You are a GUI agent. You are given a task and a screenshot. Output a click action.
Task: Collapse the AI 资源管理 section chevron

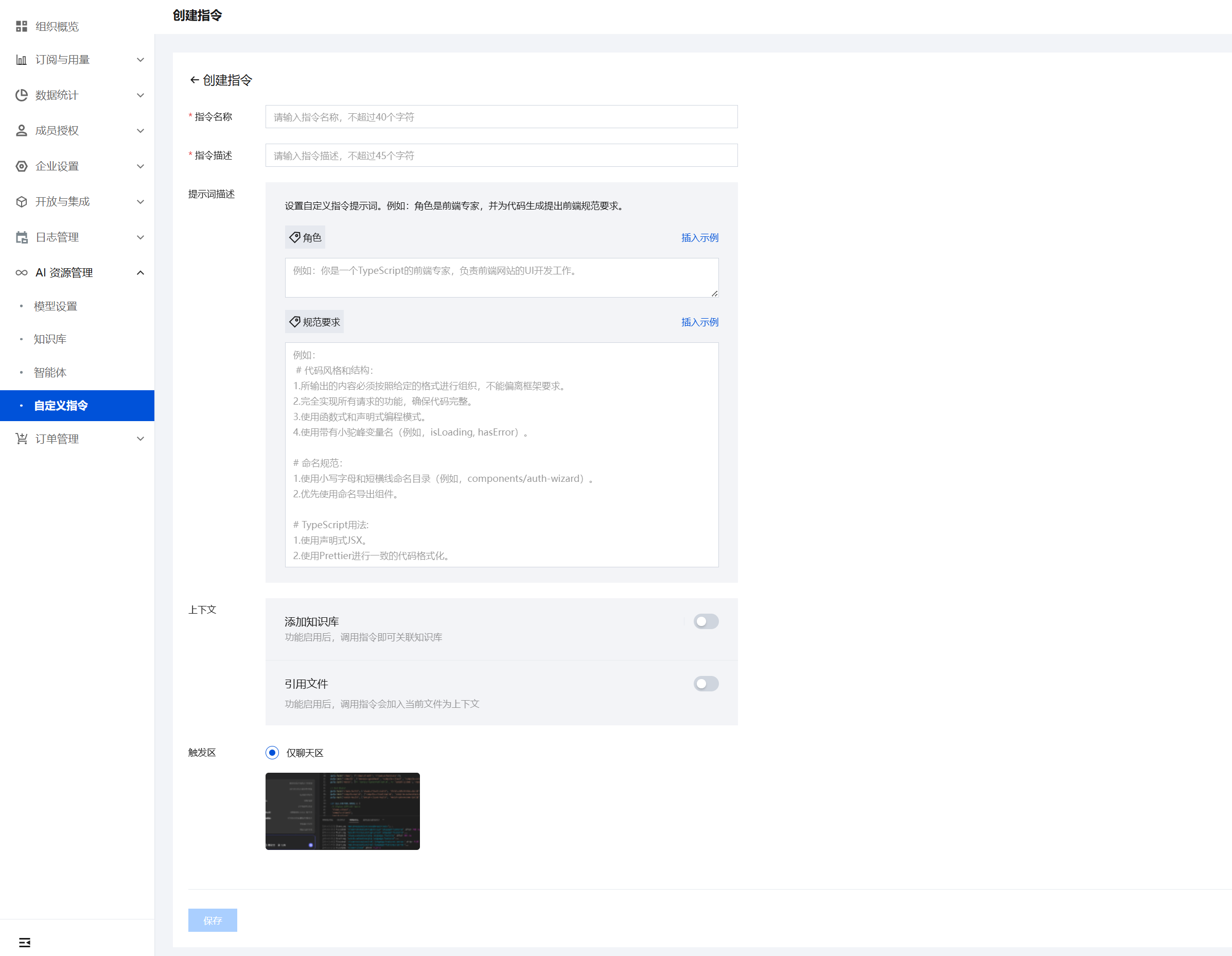tap(140, 273)
